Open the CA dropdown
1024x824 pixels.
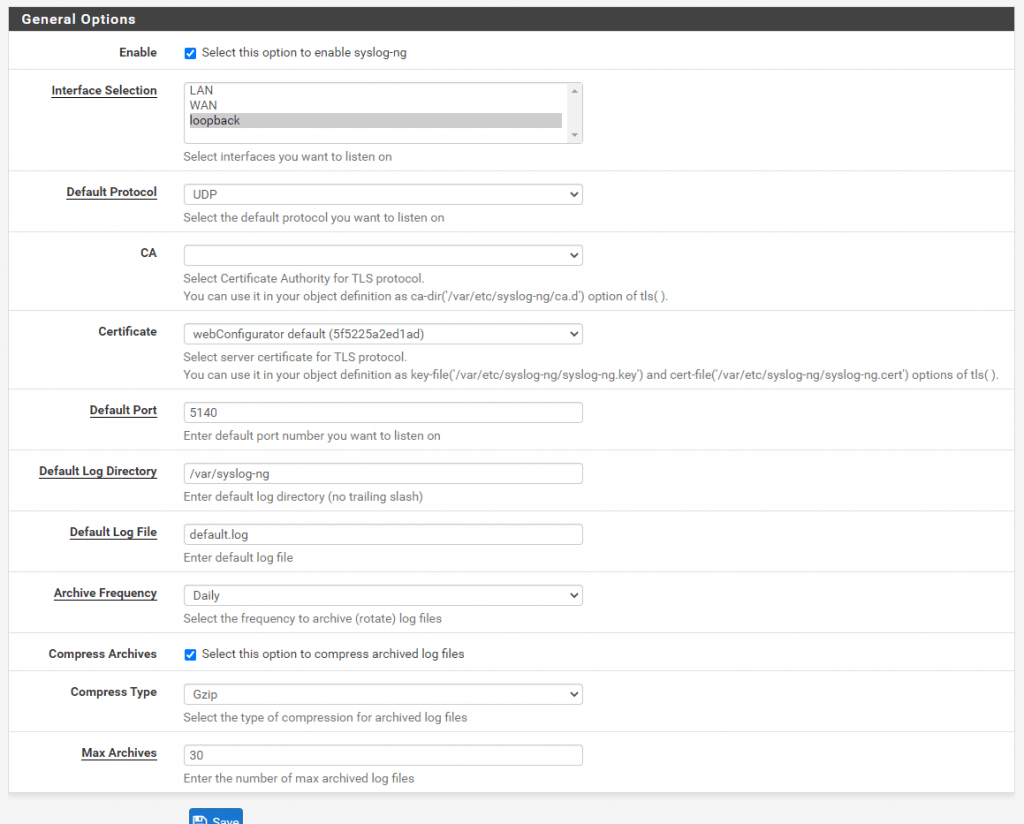[383, 255]
